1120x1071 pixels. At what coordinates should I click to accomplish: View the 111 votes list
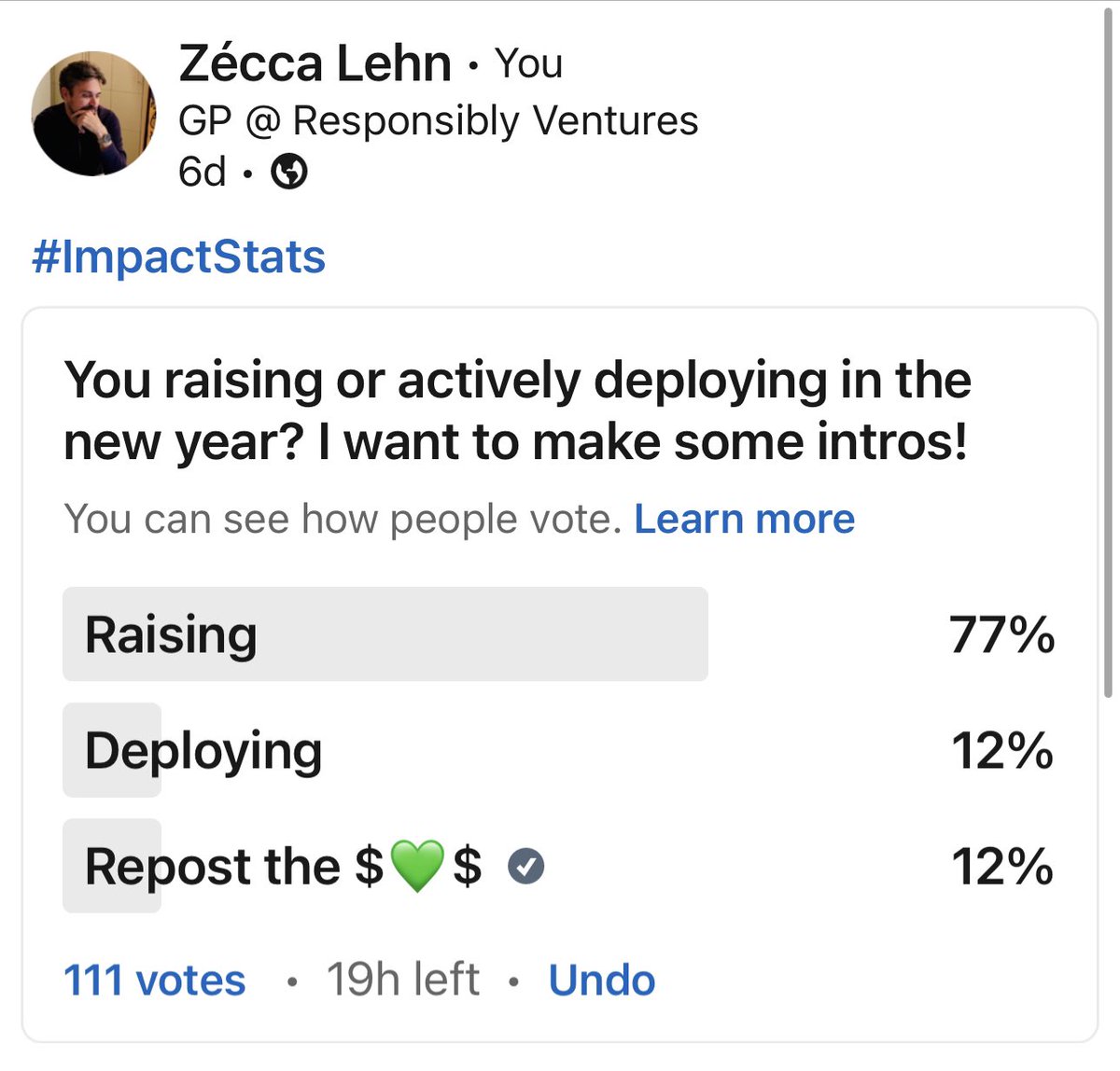click(155, 981)
